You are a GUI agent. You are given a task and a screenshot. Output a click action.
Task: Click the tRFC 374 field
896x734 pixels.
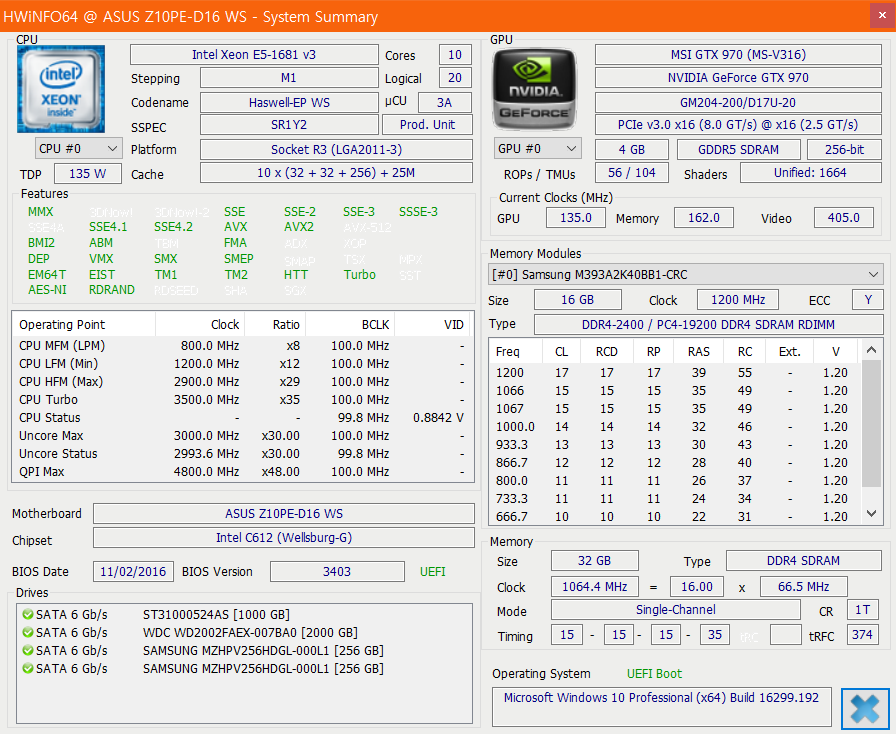[863, 635]
